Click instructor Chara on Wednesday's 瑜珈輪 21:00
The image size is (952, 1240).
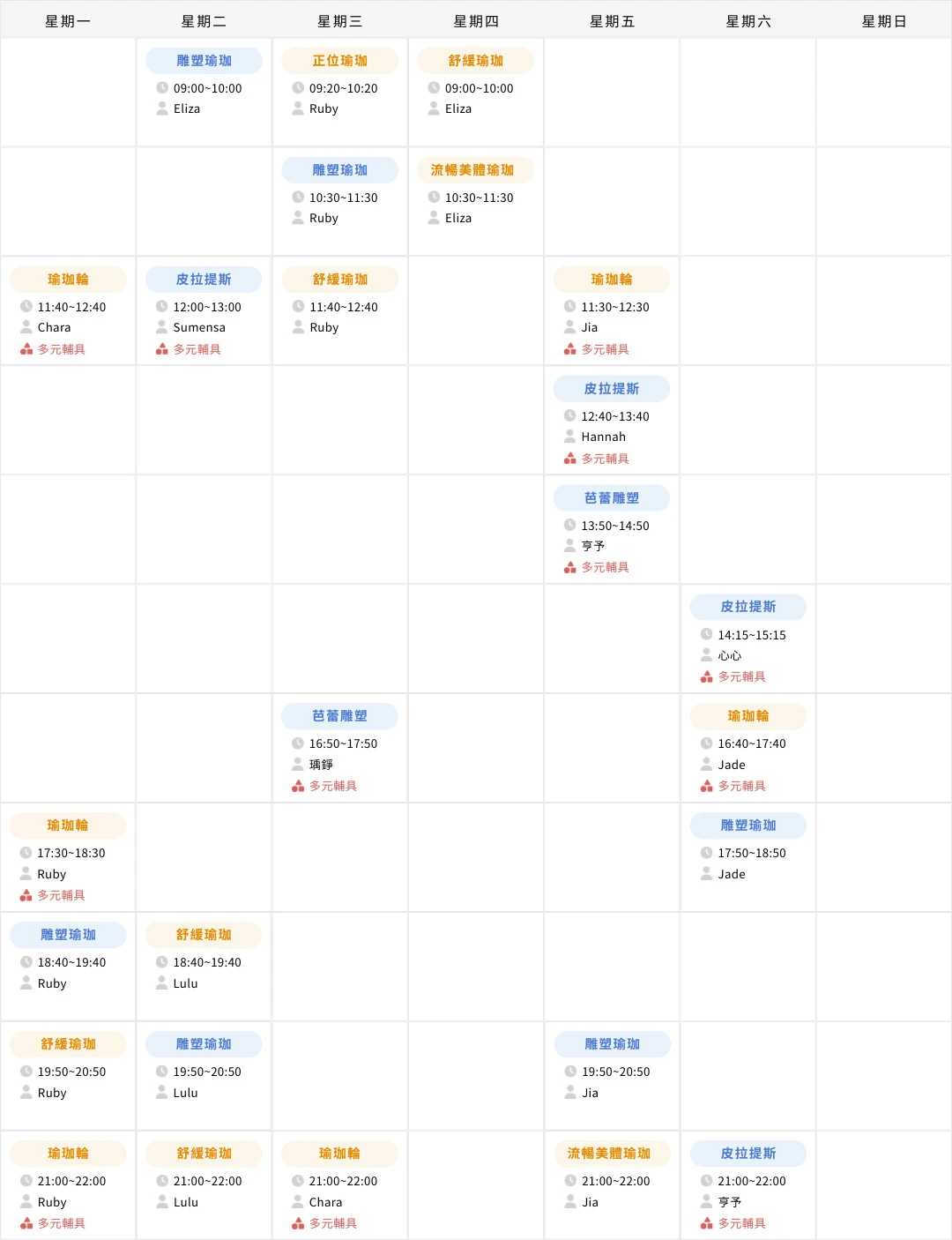[324, 1202]
